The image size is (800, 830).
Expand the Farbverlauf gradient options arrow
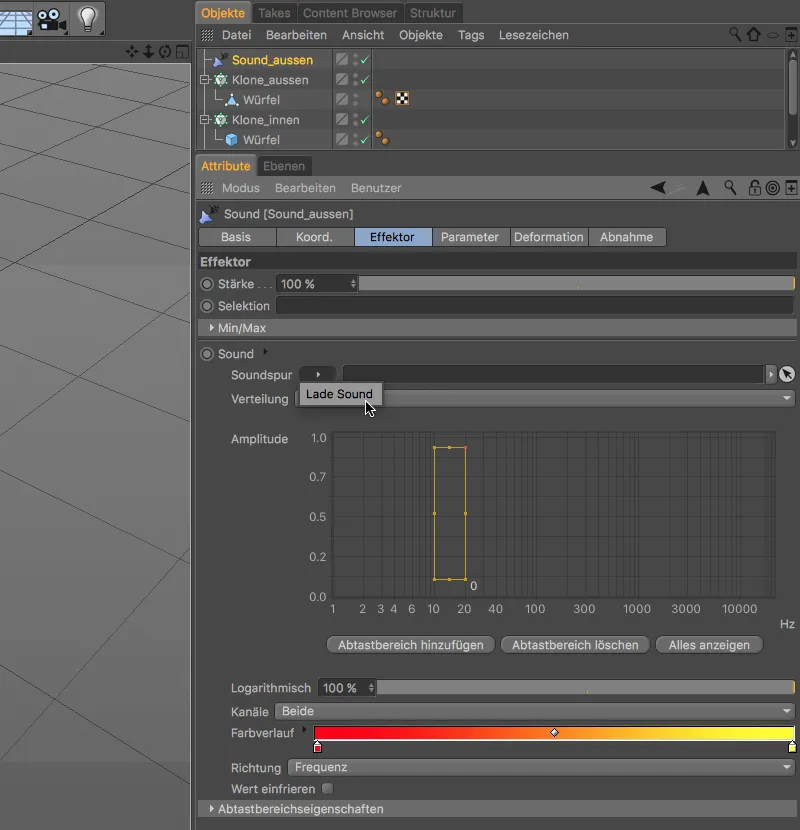click(304, 729)
